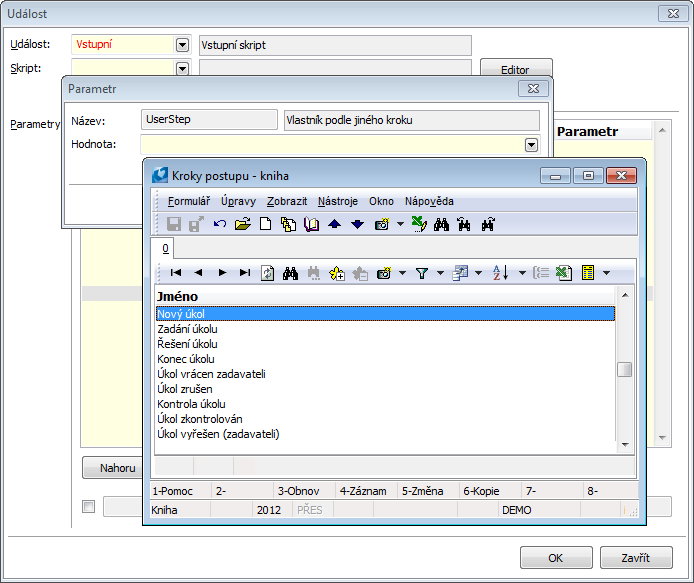Viewport: 694px width, 583px height.
Task: Click the binoculars find-previous icon
Action: coord(464,224)
